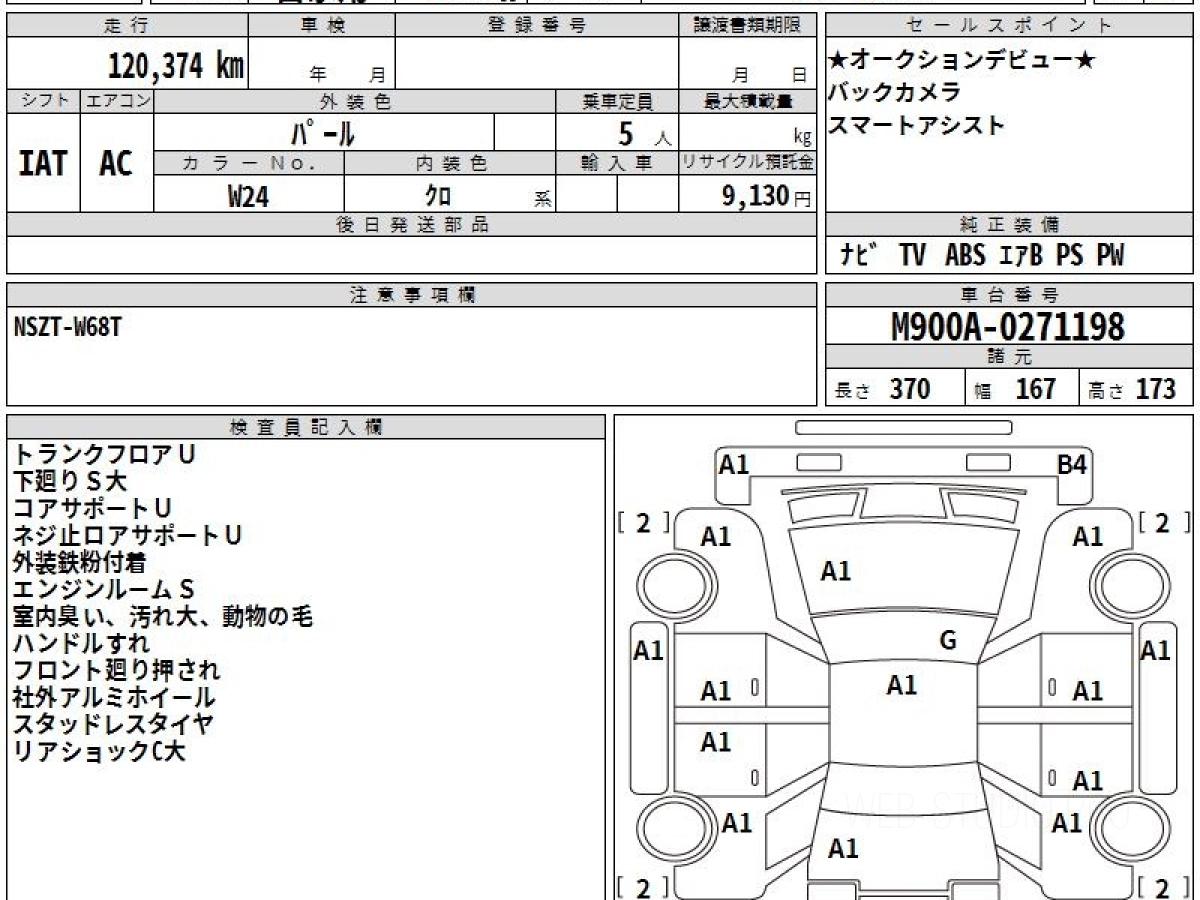Click TV in the equipment list
This screenshot has width=1200, height=900.
(911, 256)
